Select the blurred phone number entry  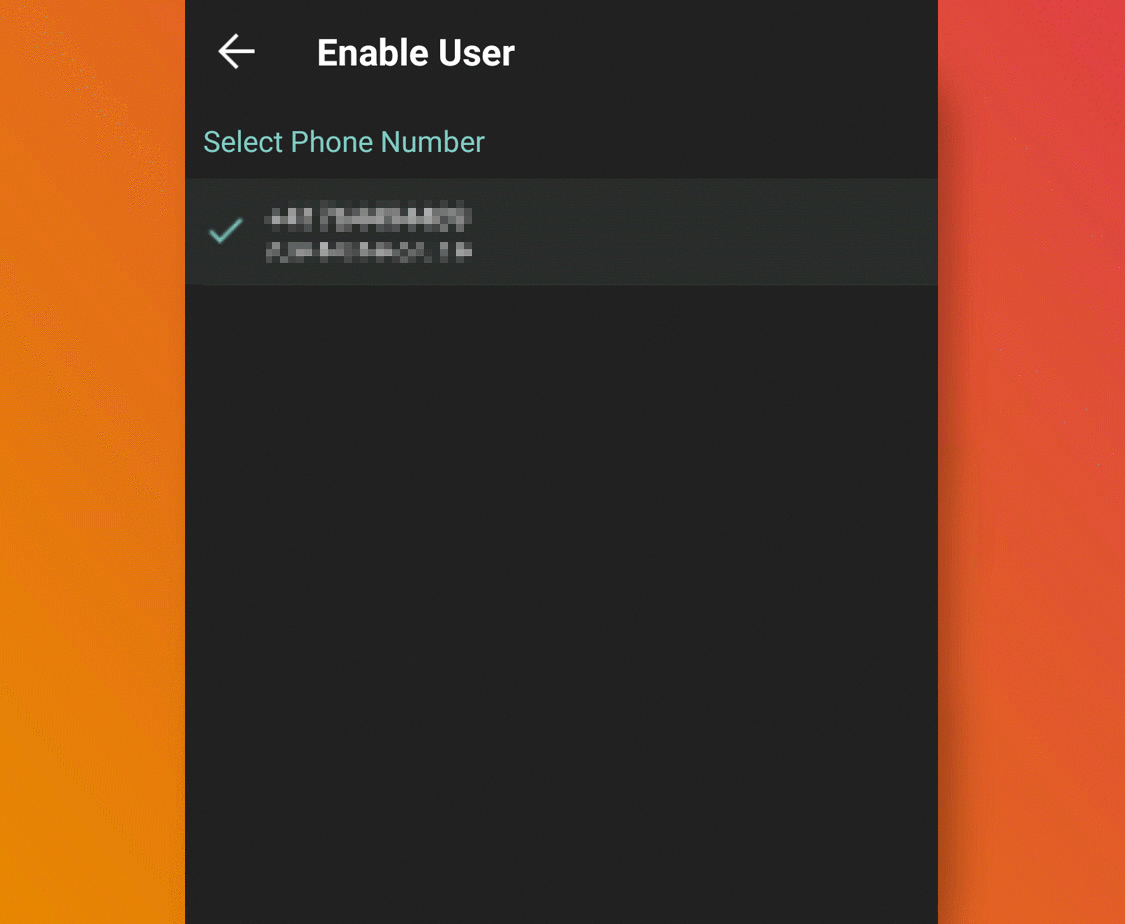368,232
